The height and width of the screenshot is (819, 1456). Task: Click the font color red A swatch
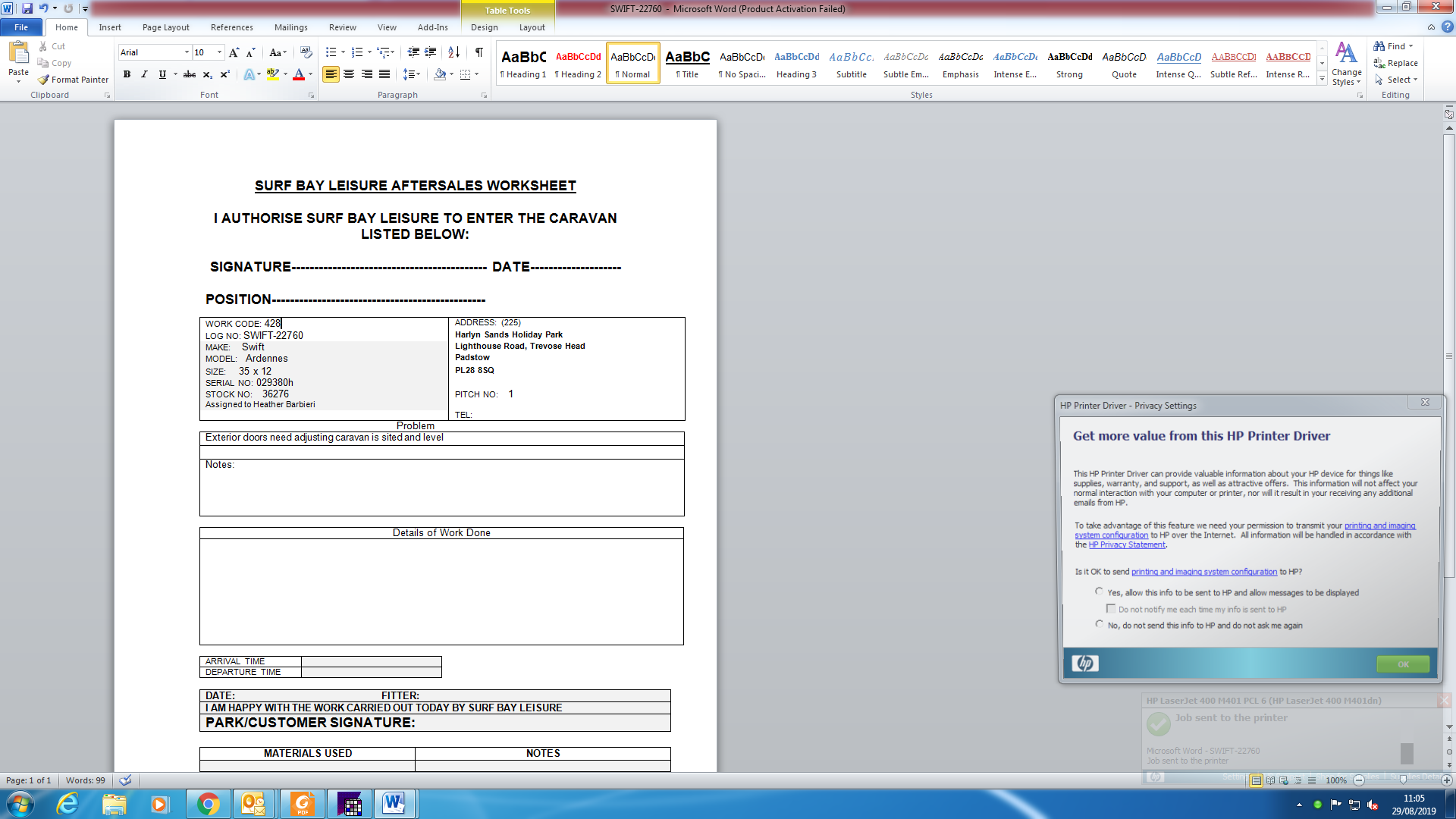pos(299,74)
